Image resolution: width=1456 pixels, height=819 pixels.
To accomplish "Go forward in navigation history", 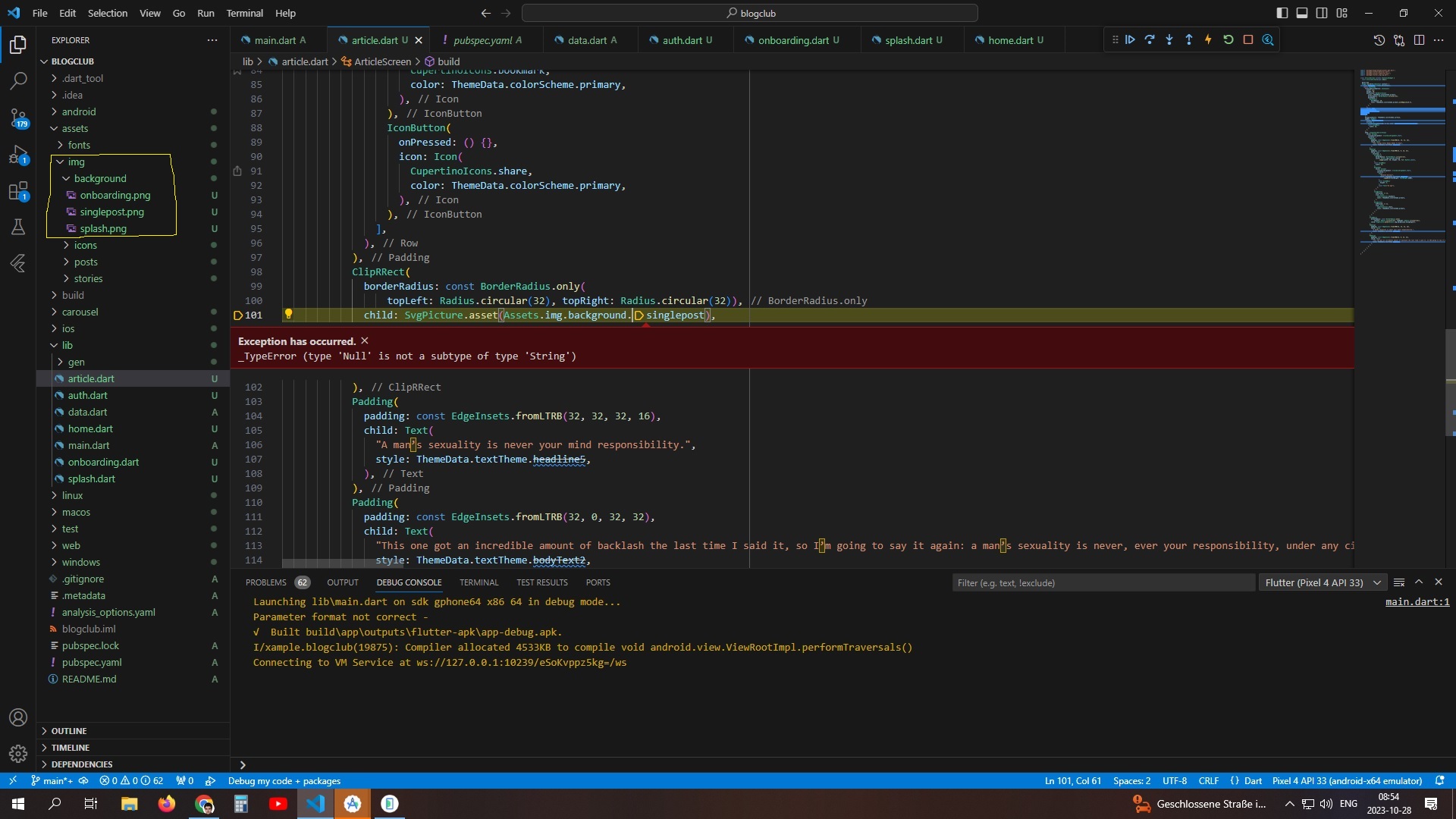I will point(507,13).
